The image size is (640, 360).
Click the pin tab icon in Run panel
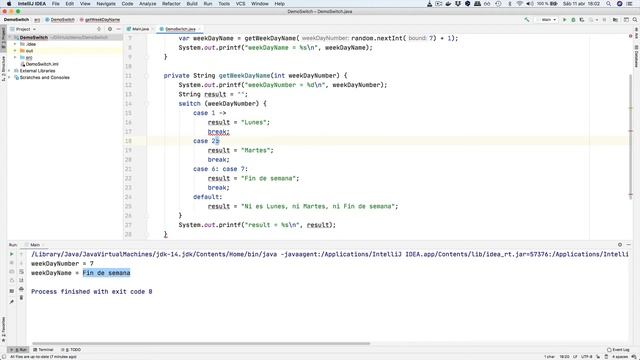click(11, 302)
